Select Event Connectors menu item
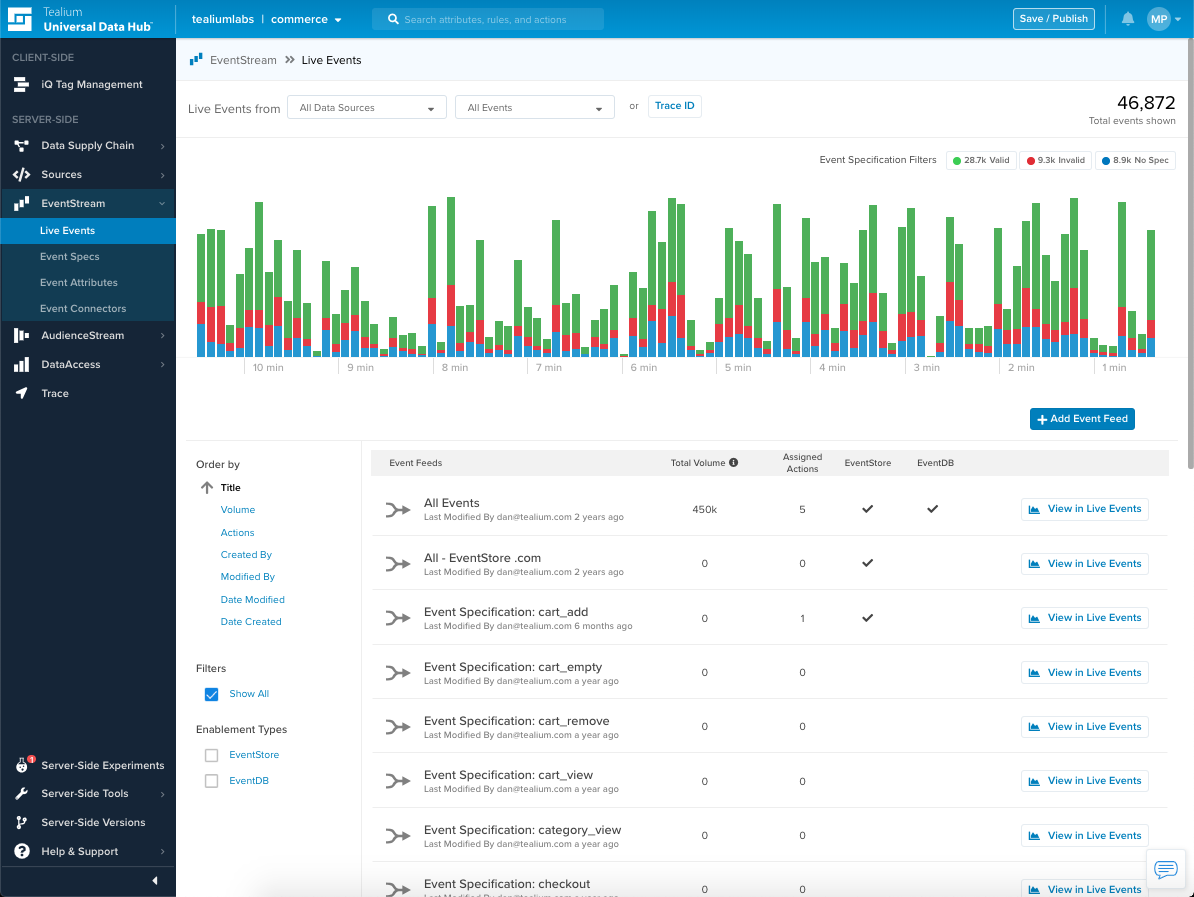This screenshot has height=897, width=1194. (x=83, y=309)
